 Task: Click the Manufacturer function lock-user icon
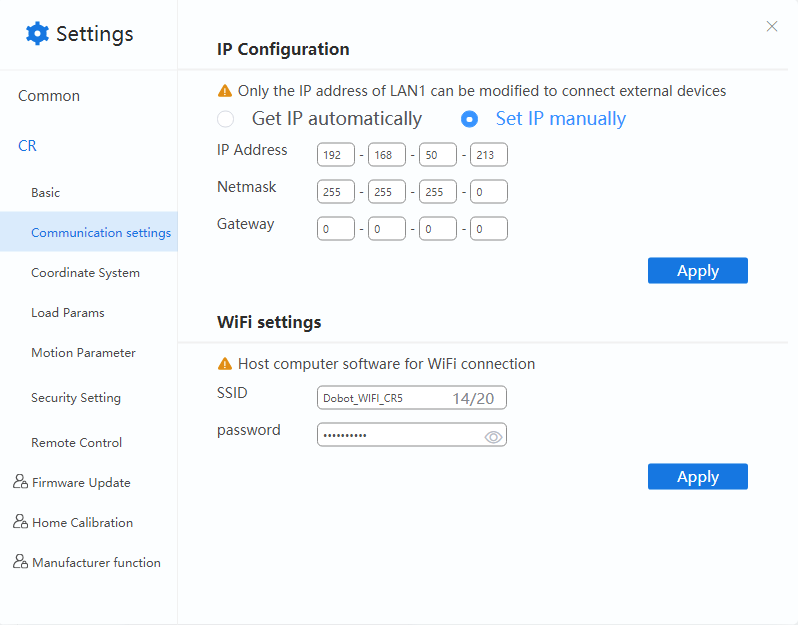[20, 562]
